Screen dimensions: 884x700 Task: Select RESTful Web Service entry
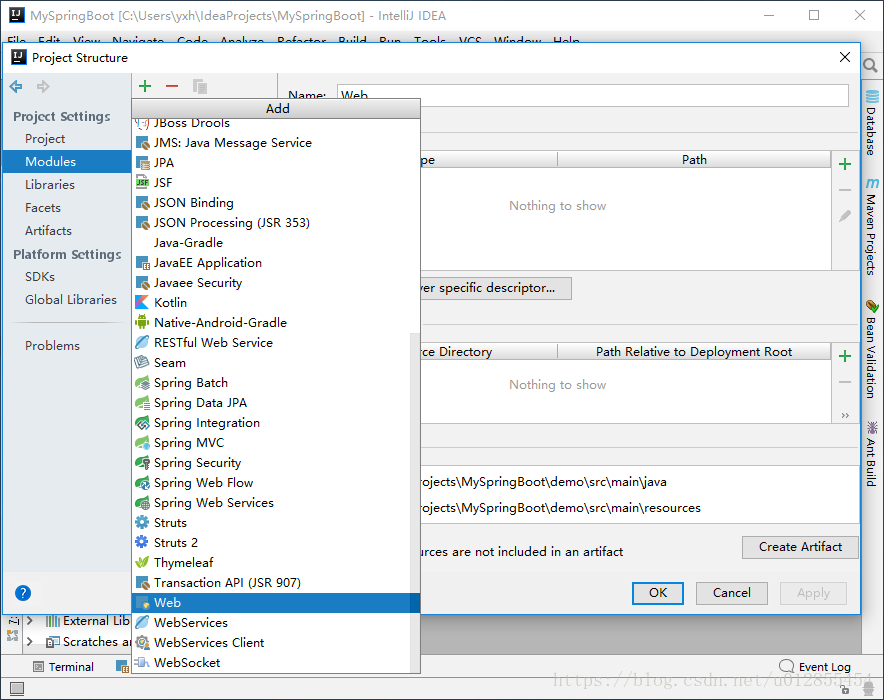[x=276, y=343]
